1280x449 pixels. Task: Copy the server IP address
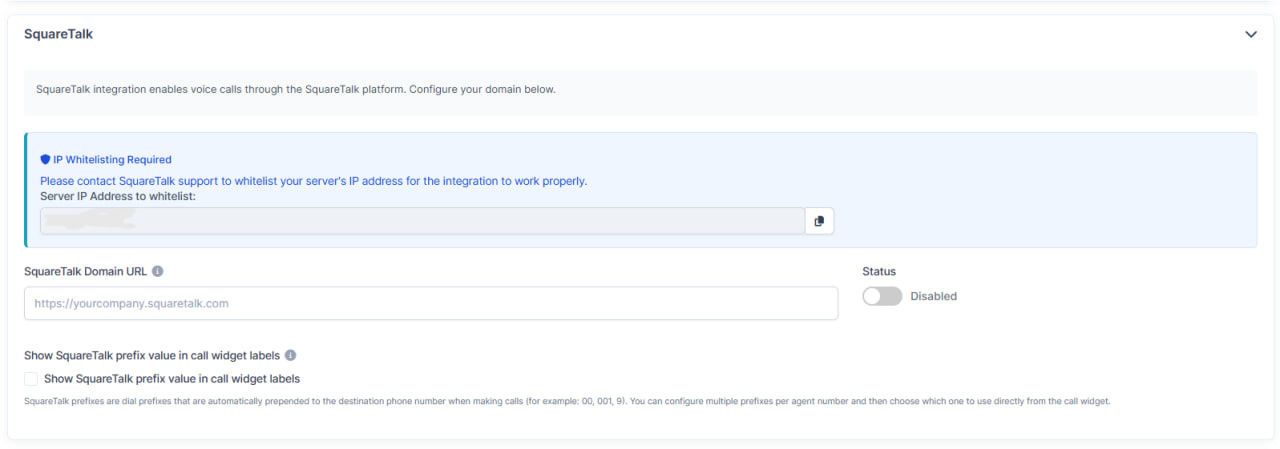point(819,221)
